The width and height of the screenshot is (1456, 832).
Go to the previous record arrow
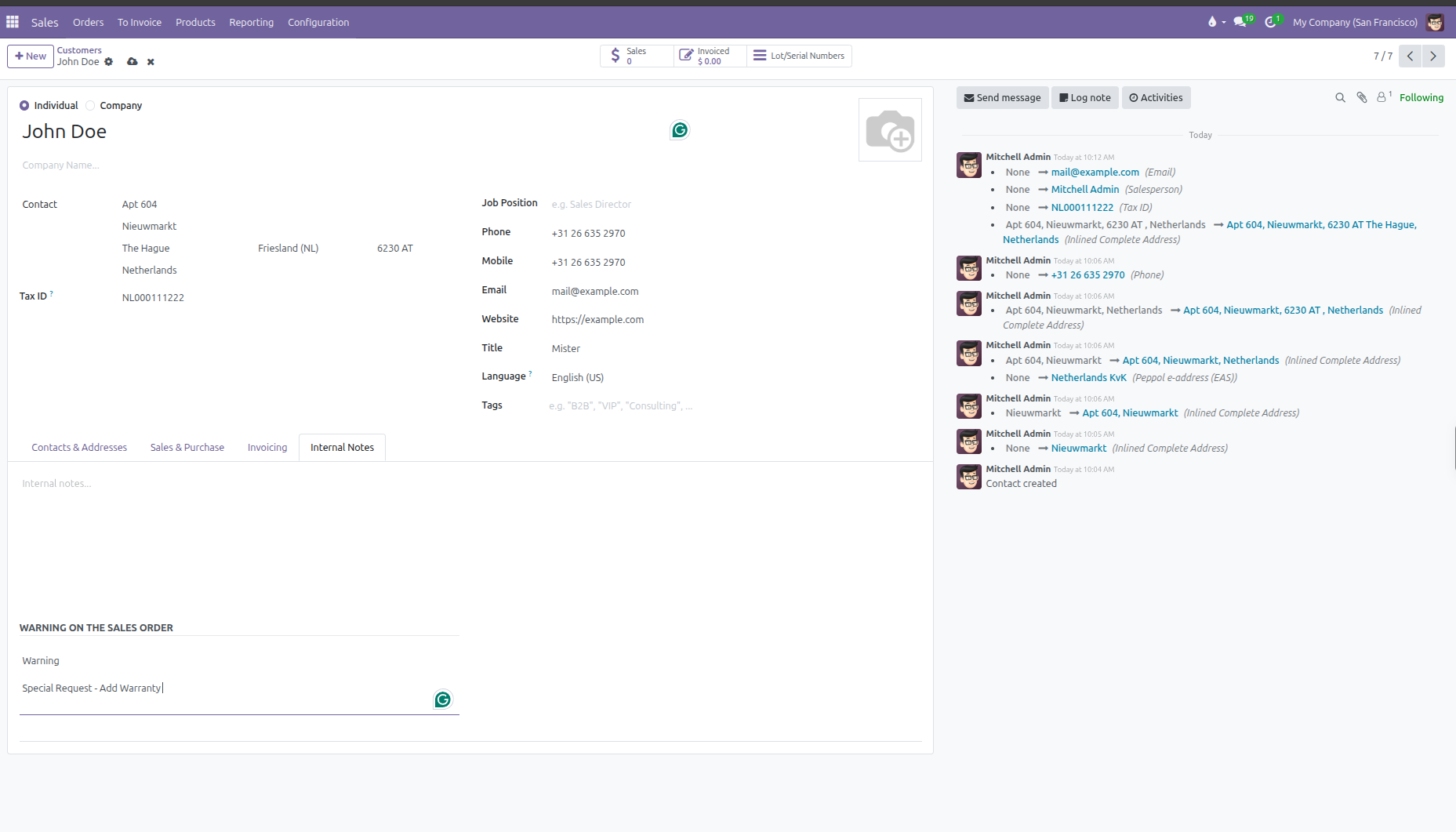(1410, 56)
